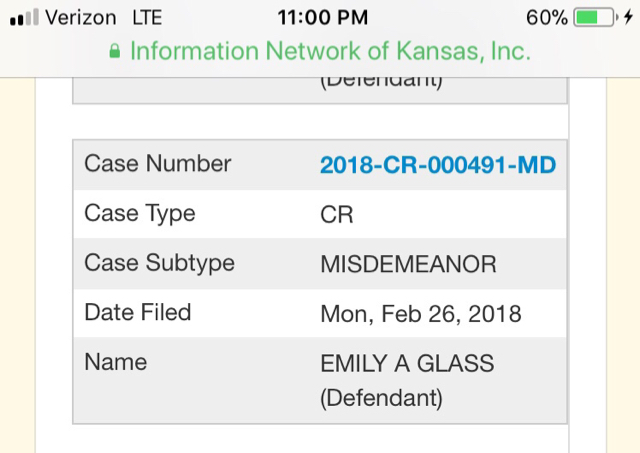Click the CR case type value
Screen dimensions: 640x453
point(337,215)
